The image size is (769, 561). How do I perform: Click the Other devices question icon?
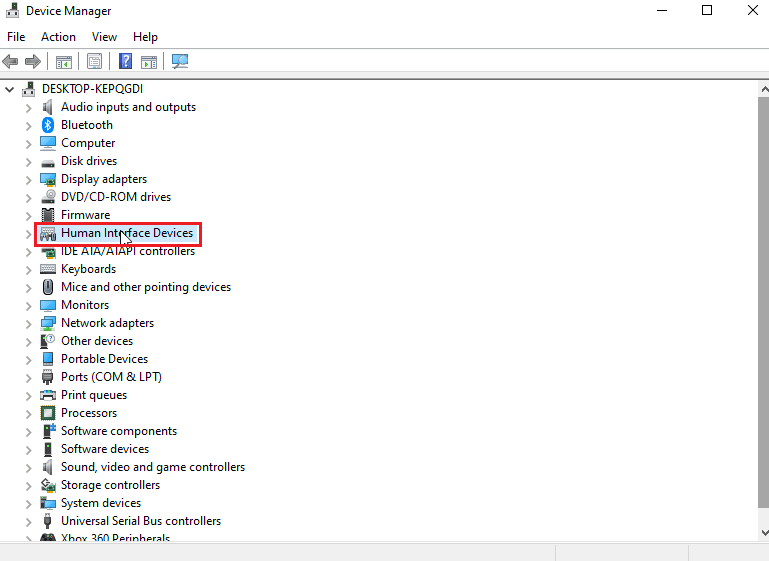click(48, 341)
